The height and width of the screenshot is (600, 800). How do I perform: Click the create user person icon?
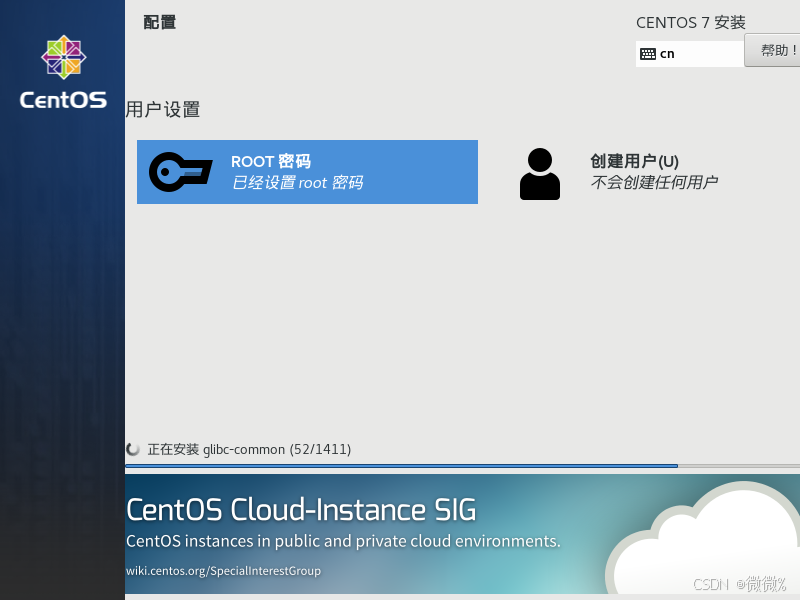pyautogui.click(x=540, y=174)
